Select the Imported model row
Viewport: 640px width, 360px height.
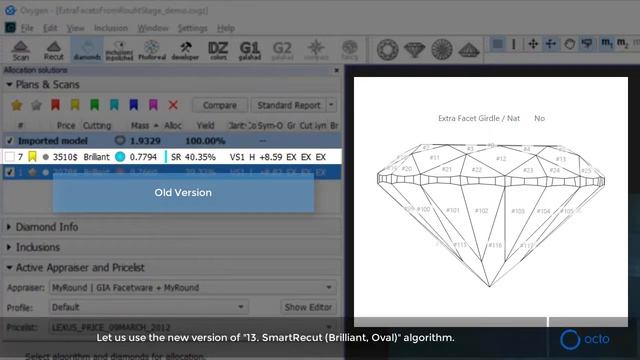[x=172, y=141]
